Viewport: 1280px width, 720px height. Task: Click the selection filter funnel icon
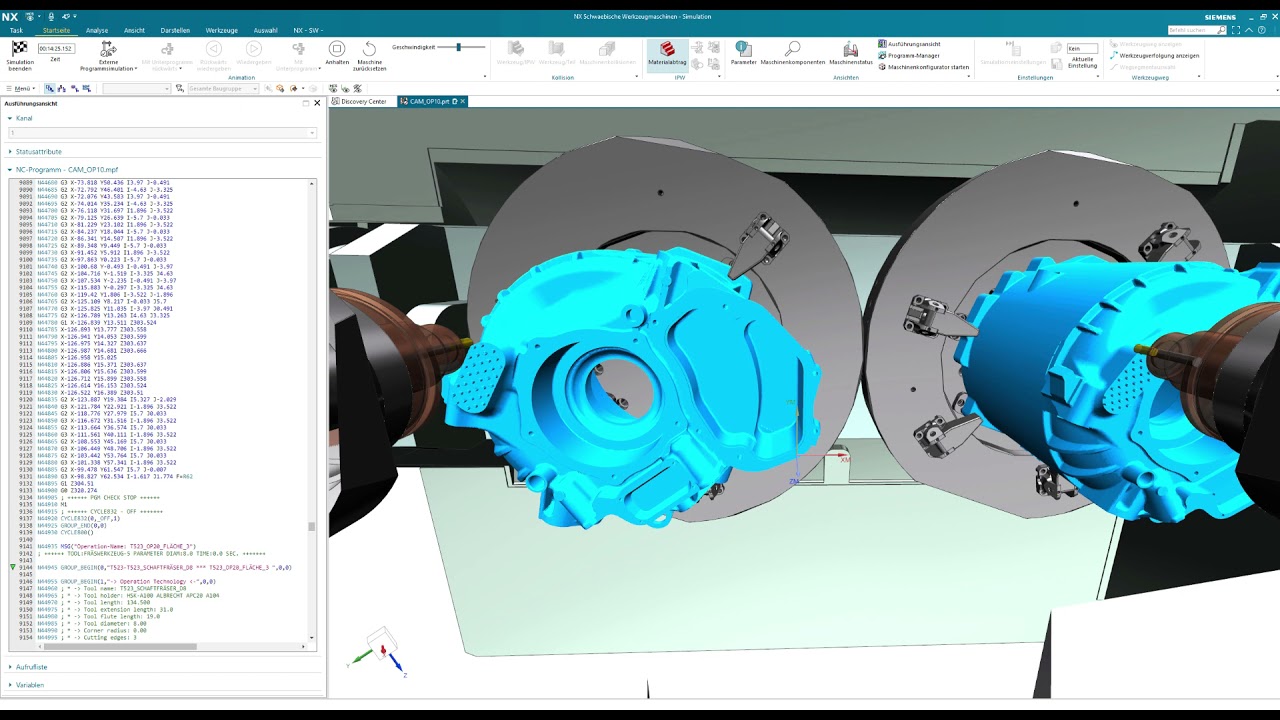(x=180, y=89)
